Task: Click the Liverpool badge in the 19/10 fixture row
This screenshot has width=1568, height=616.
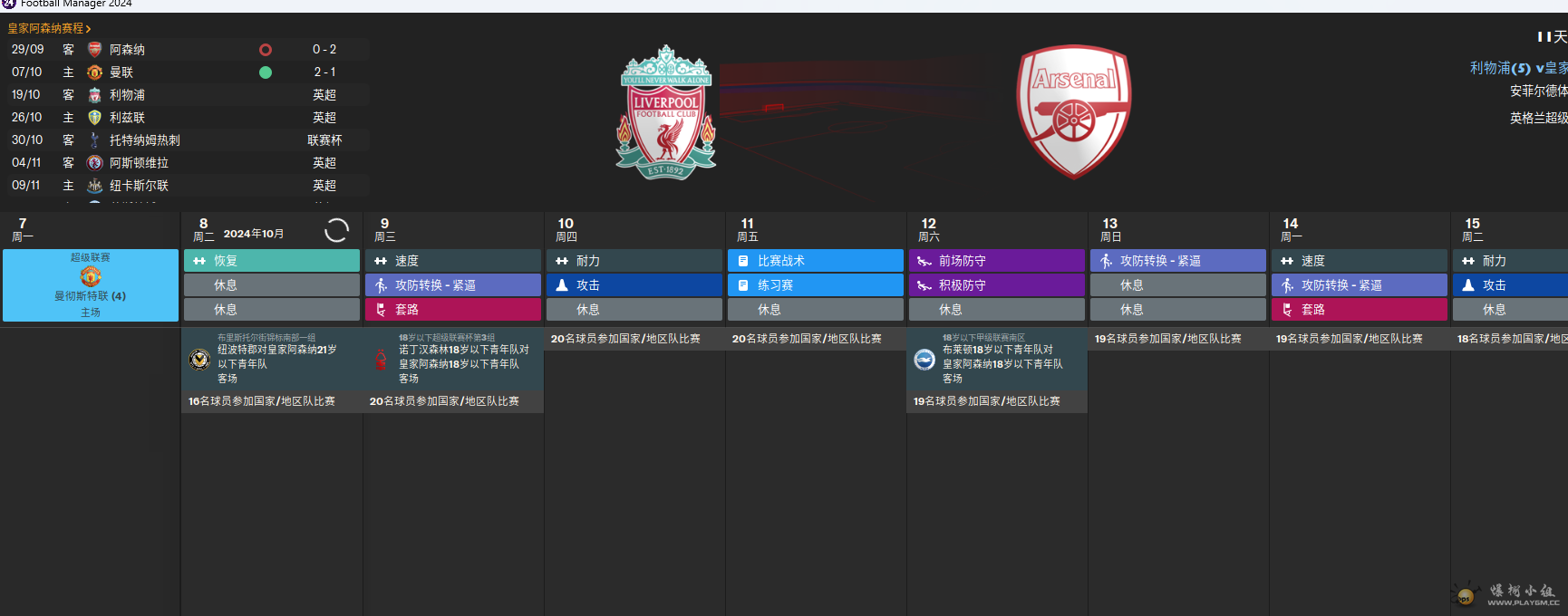Action: pos(94,95)
